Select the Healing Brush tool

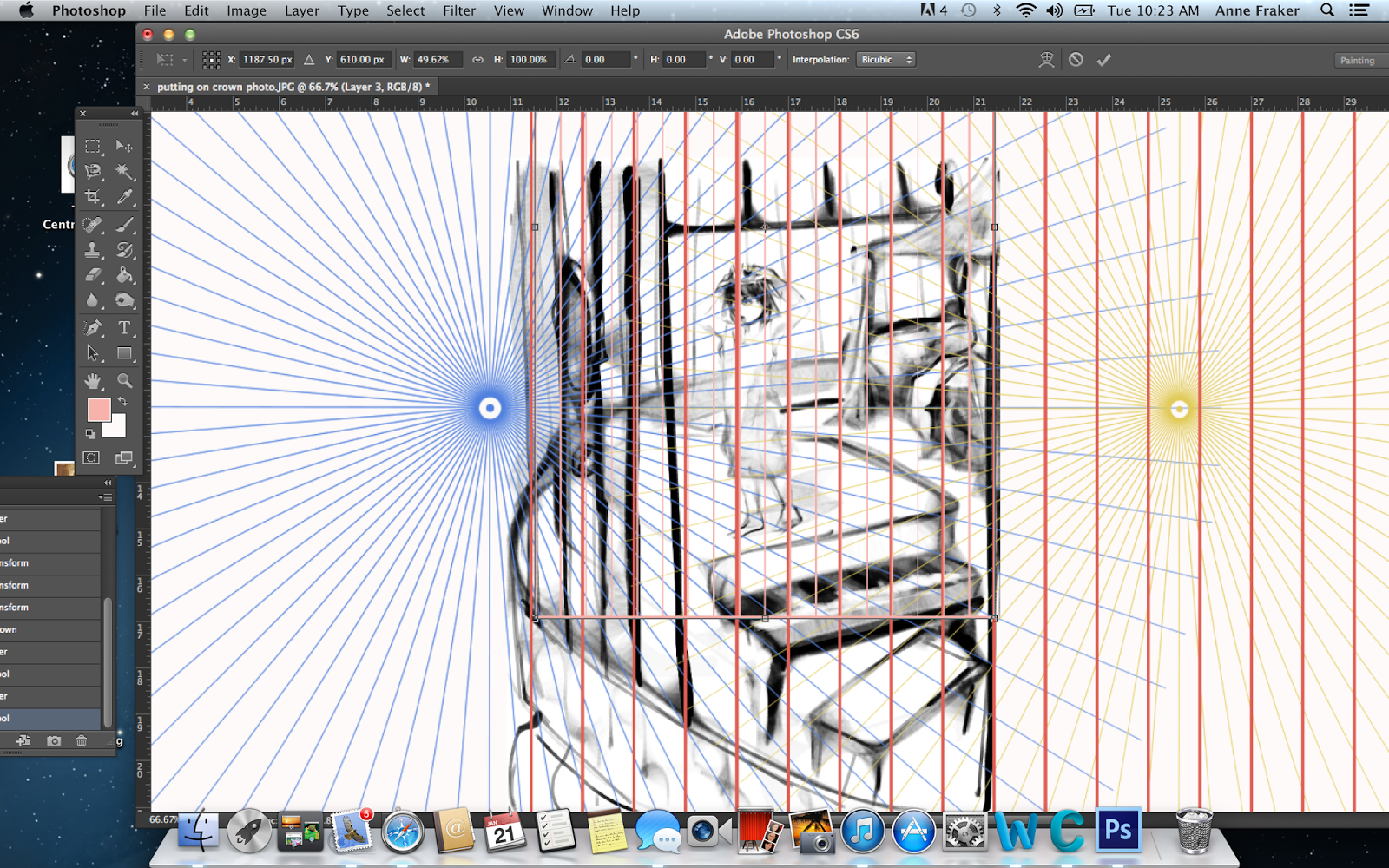93,225
